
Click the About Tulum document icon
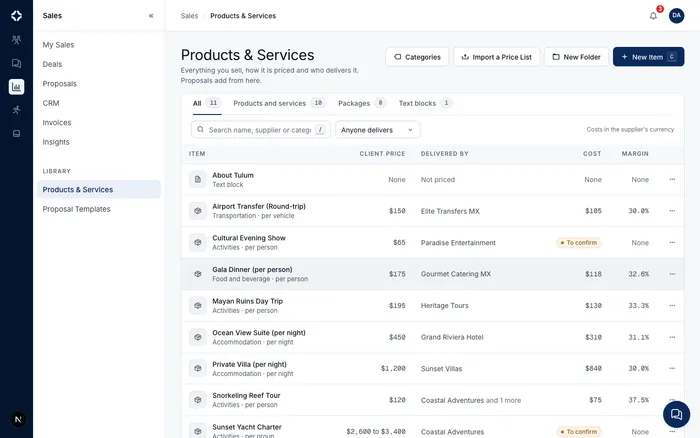click(x=198, y=179)
